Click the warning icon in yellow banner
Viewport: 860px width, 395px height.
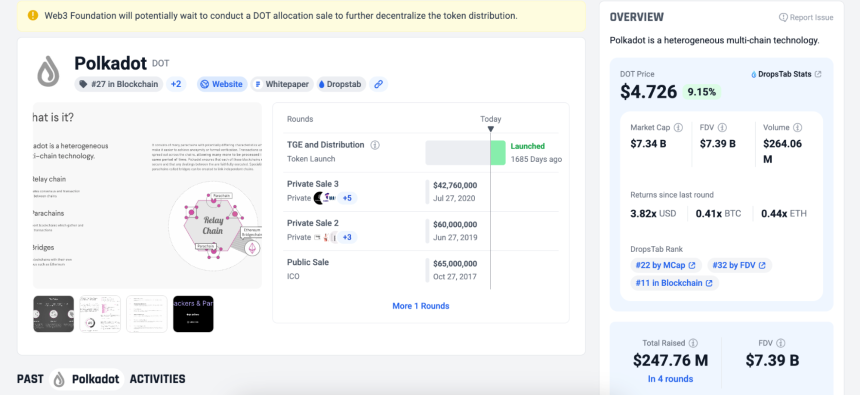coord(33,16)
